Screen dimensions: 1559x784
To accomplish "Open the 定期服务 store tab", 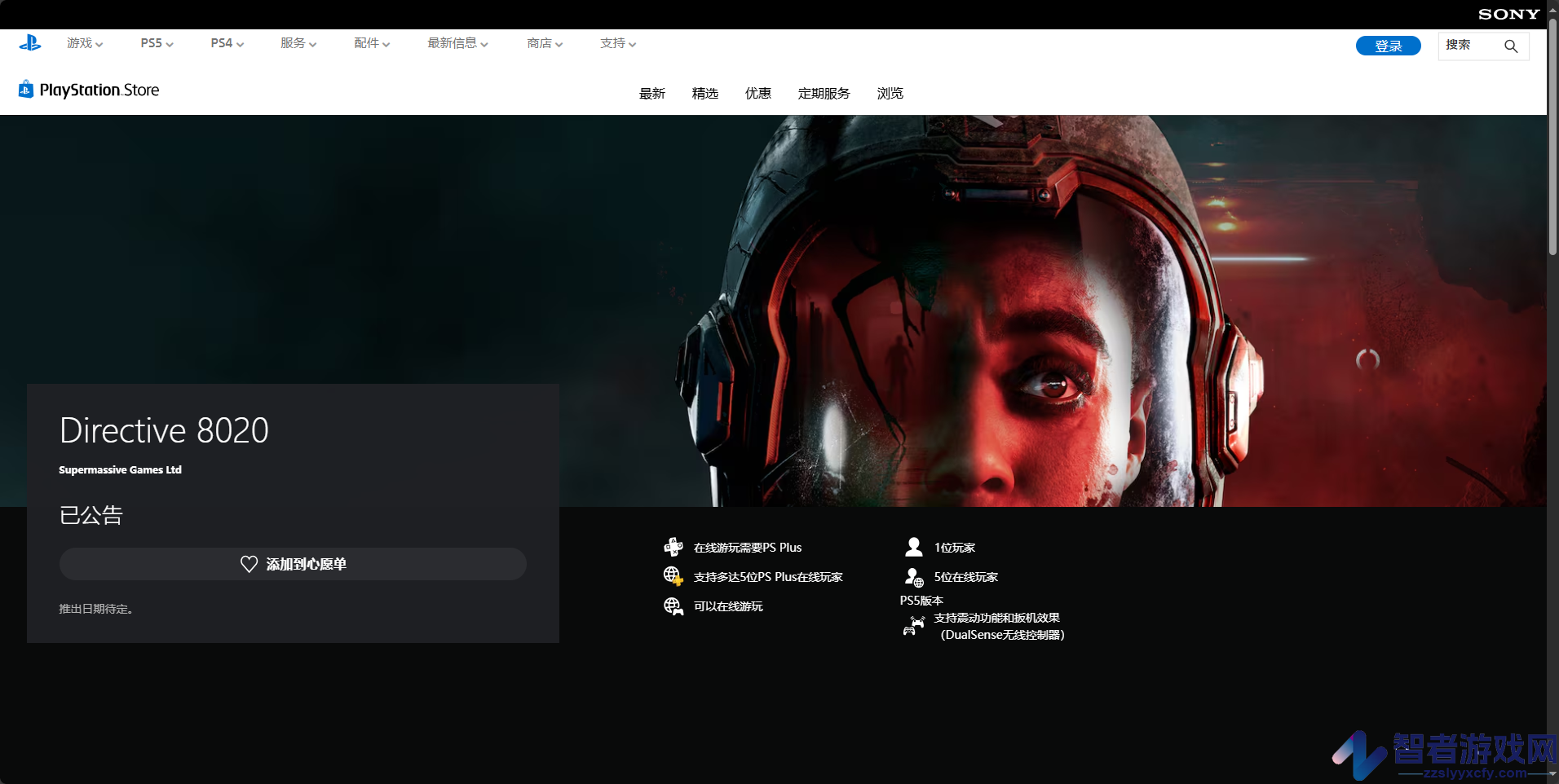I will click(x=824, y=94).
